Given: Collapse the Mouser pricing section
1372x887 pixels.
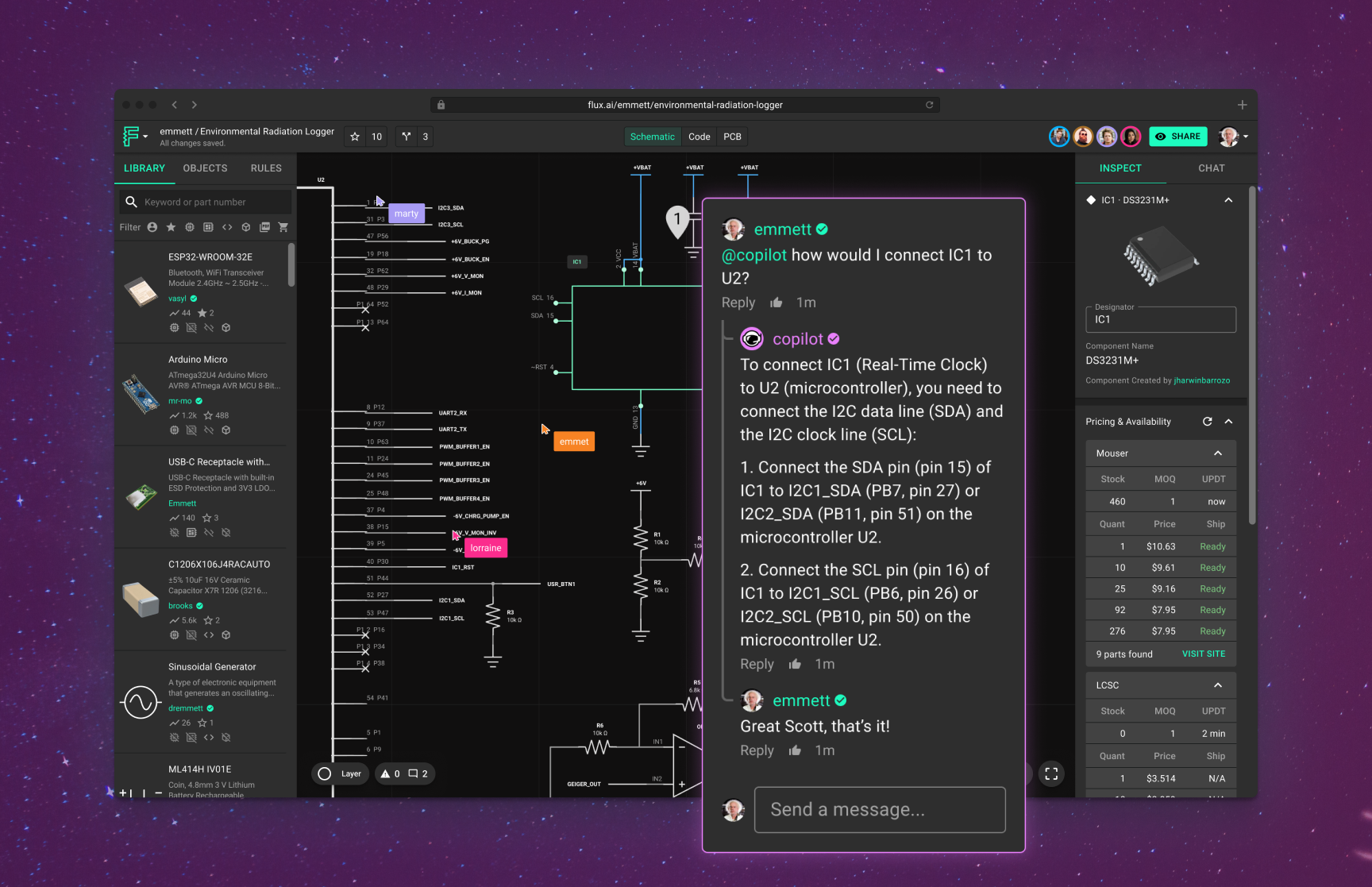Looking at the screenshot, I should tap(1219, 453).
